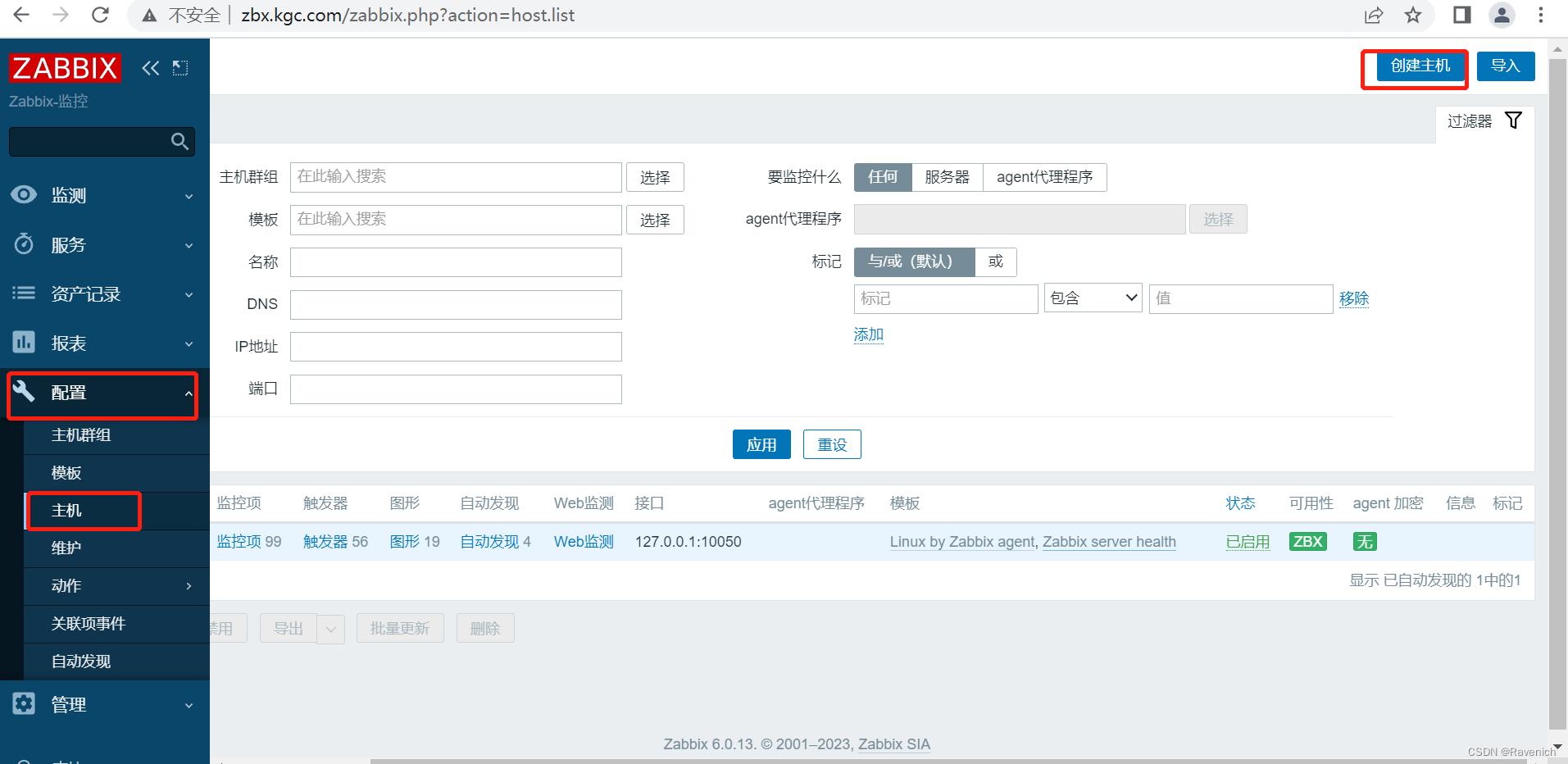The image size is (1568, 764).
Task: Select 服务器 monitored-by option
Action: [x=947, y=177]
